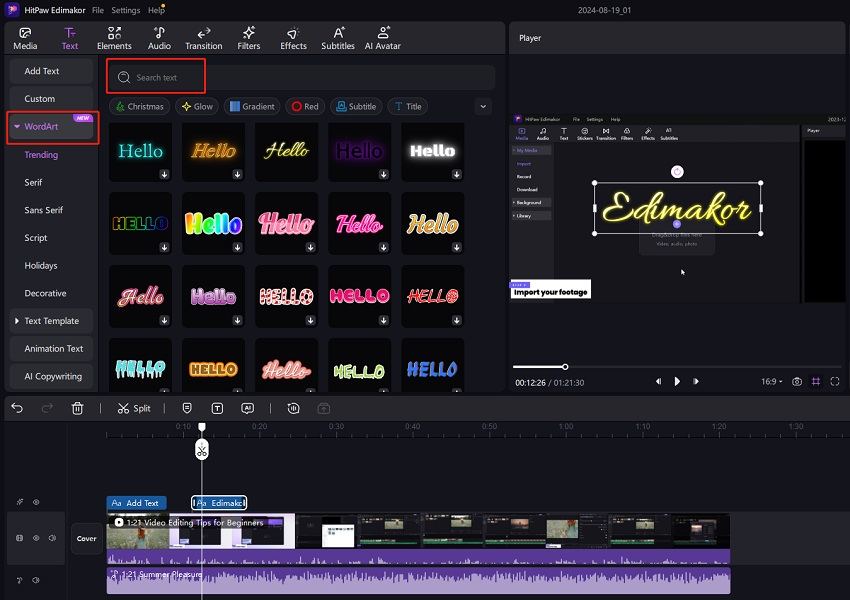
Task: Undo the last action
Action: click(17, 408)
